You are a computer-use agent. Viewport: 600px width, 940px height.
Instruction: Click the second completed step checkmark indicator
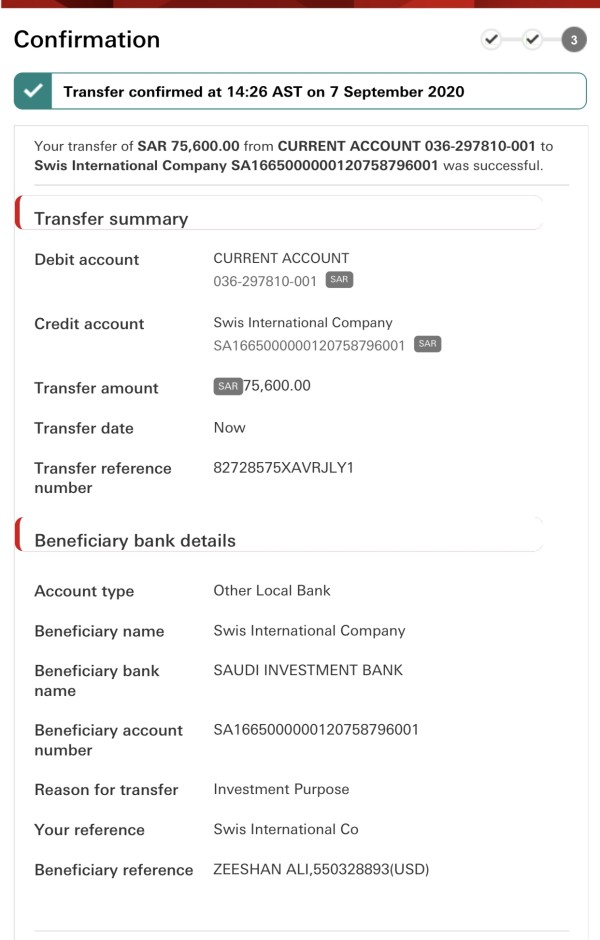[x=533, y=40]
